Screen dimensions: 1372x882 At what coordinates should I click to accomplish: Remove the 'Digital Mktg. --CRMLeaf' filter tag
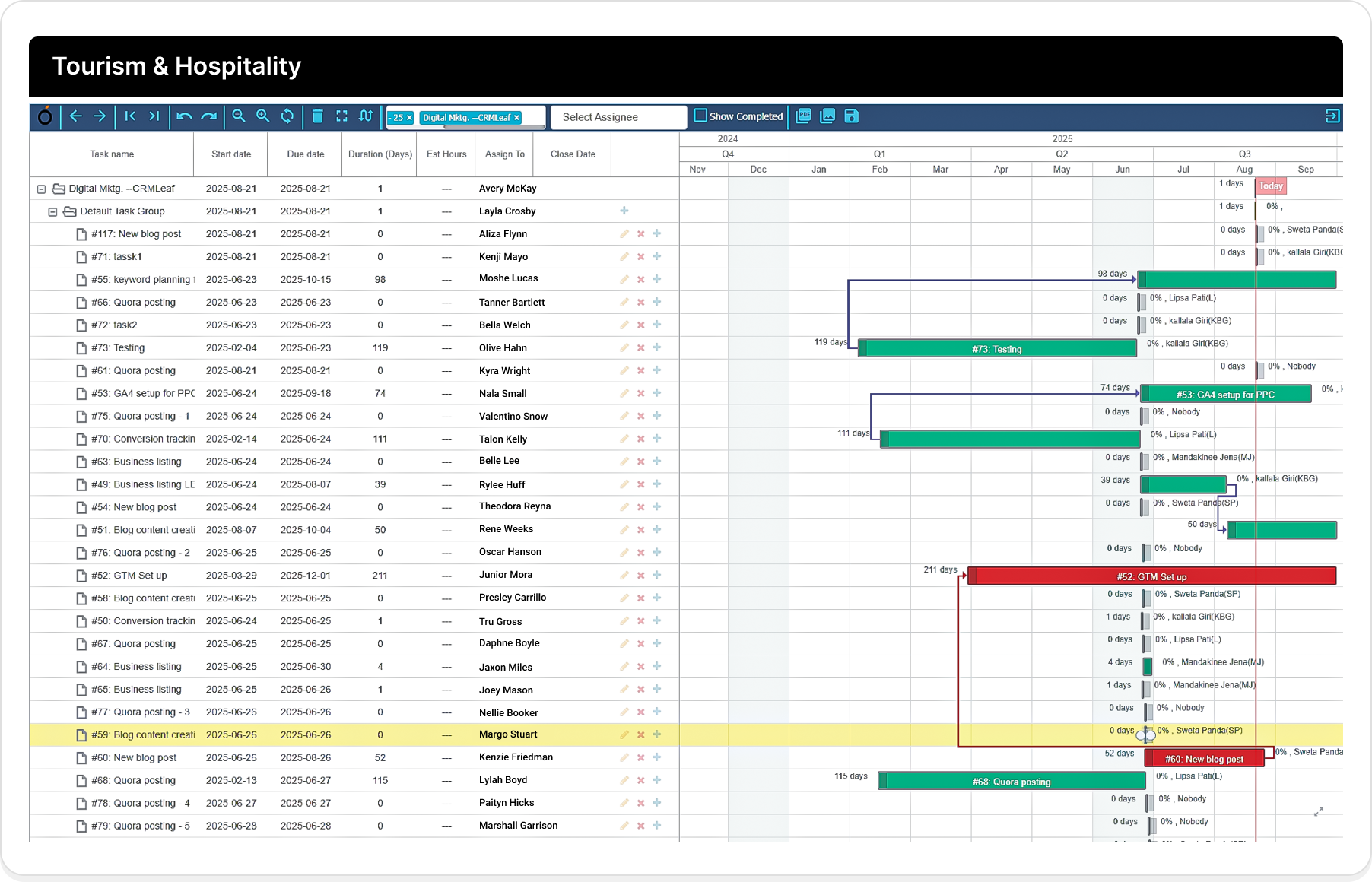[x=517, y=118]
